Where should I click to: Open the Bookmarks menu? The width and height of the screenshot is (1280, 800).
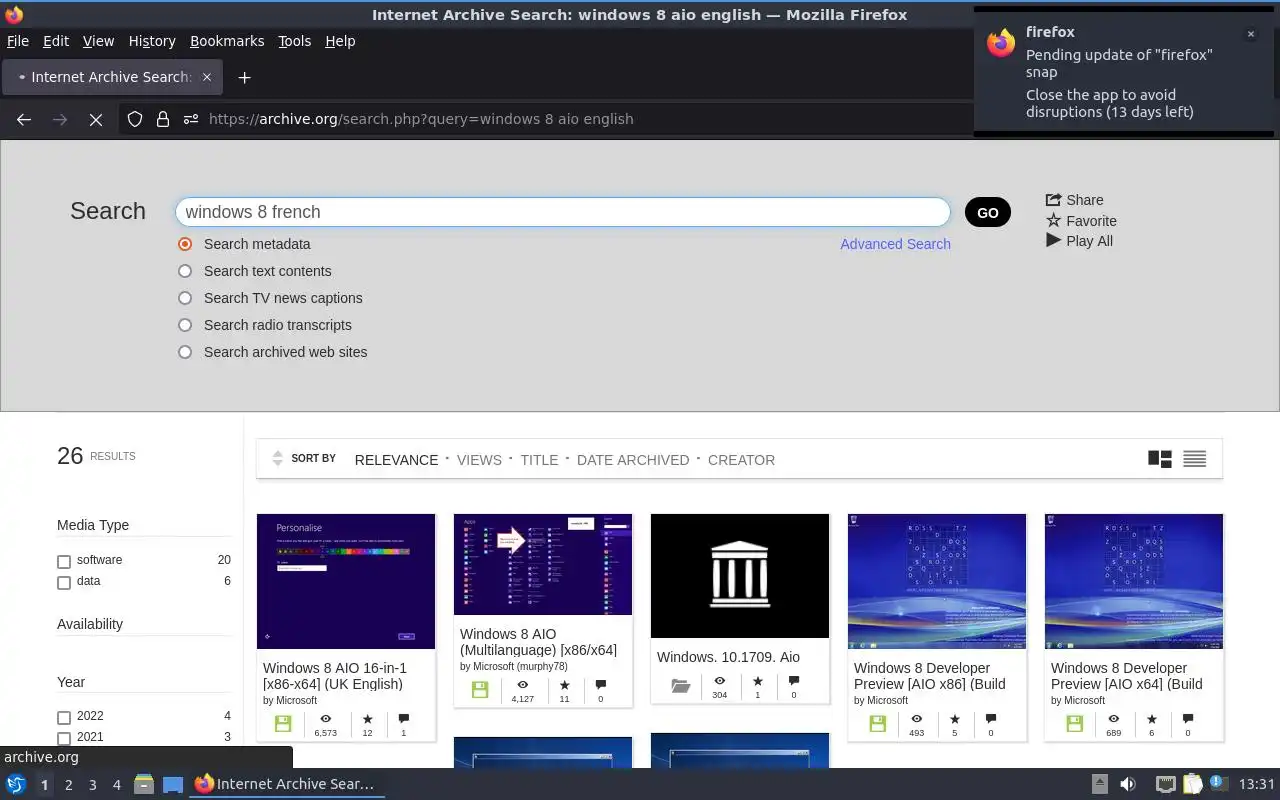pos(227,41)
